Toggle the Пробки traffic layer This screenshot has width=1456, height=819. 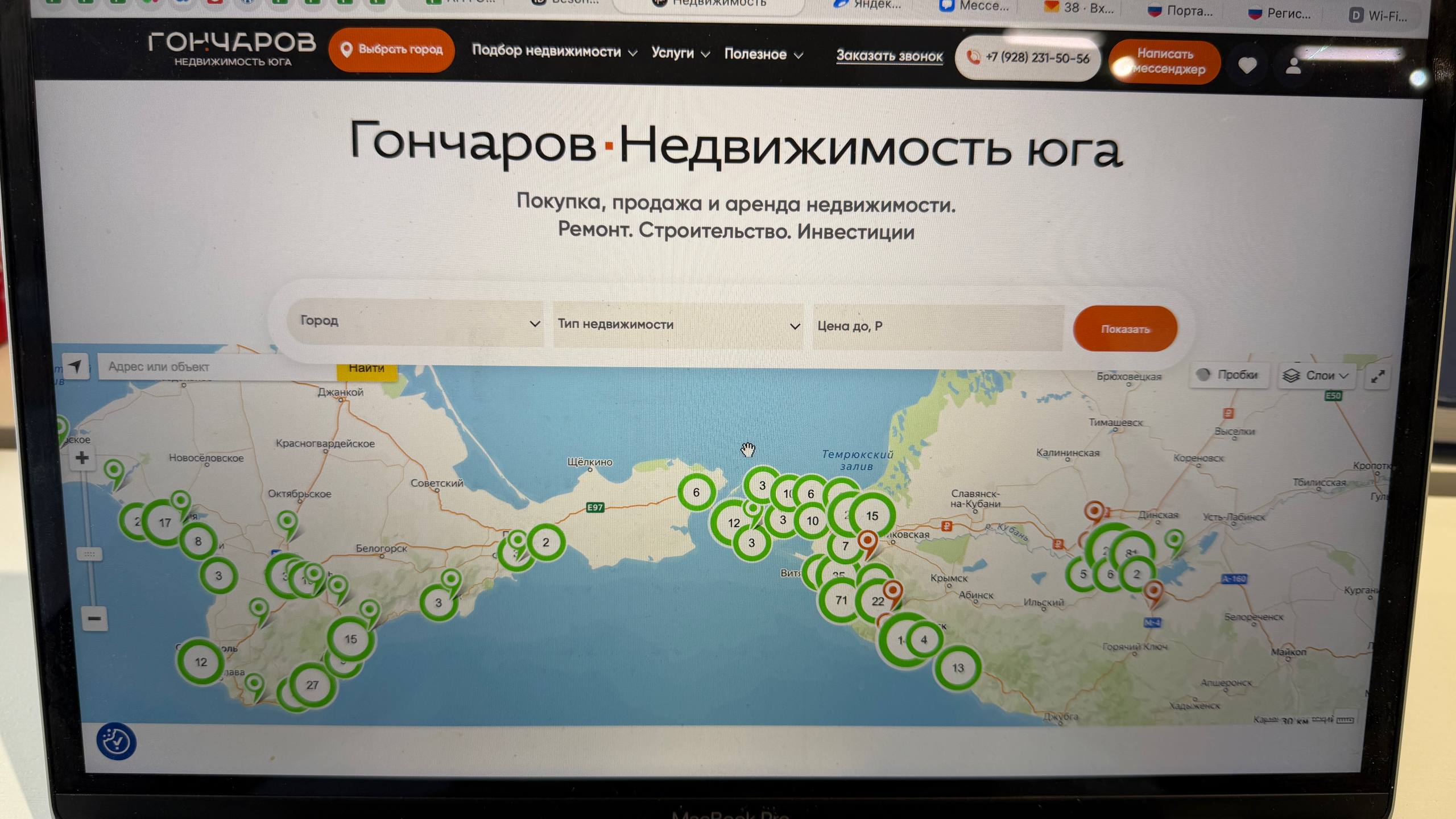point(1228,375)
